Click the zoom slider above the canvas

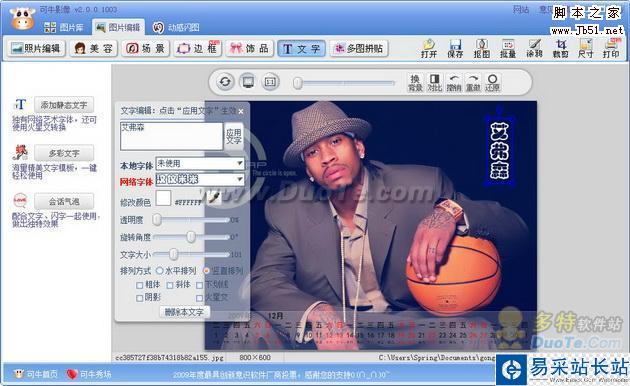pos(344,83)
